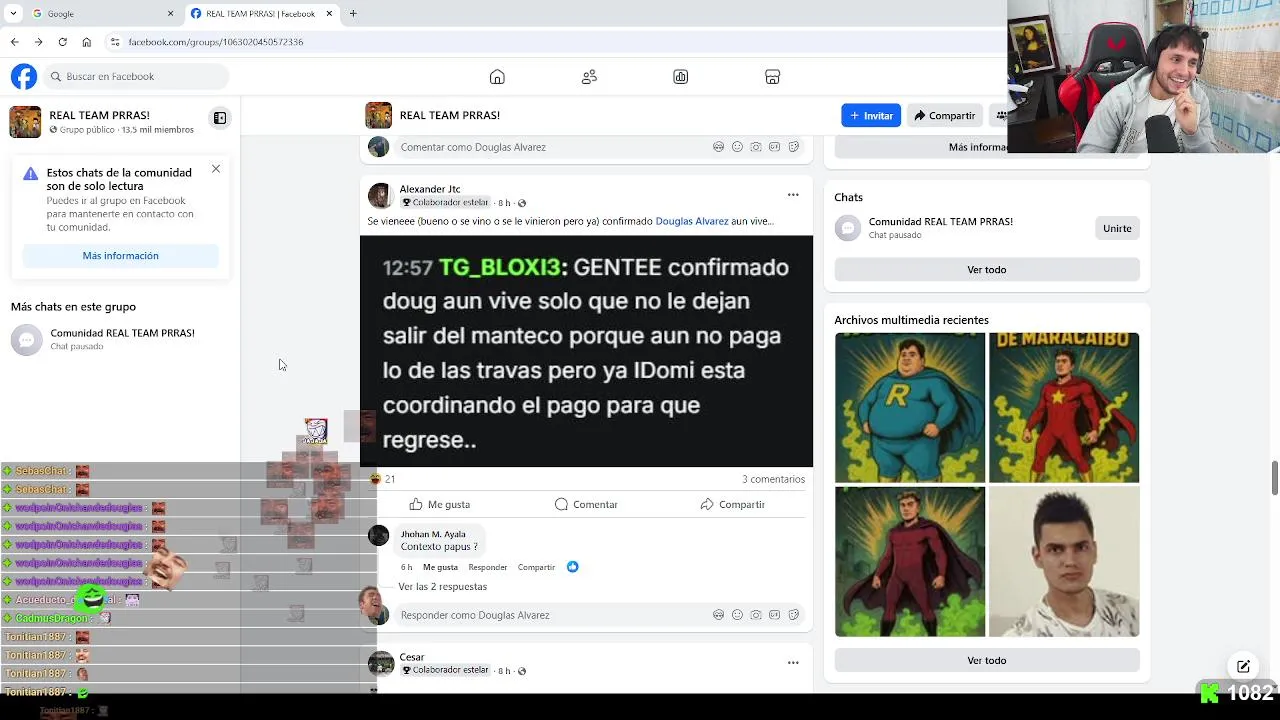Open Comunidad REAL TEAM PRRAS! chat in sidebar
The image size is (1280, 720).
120,339
